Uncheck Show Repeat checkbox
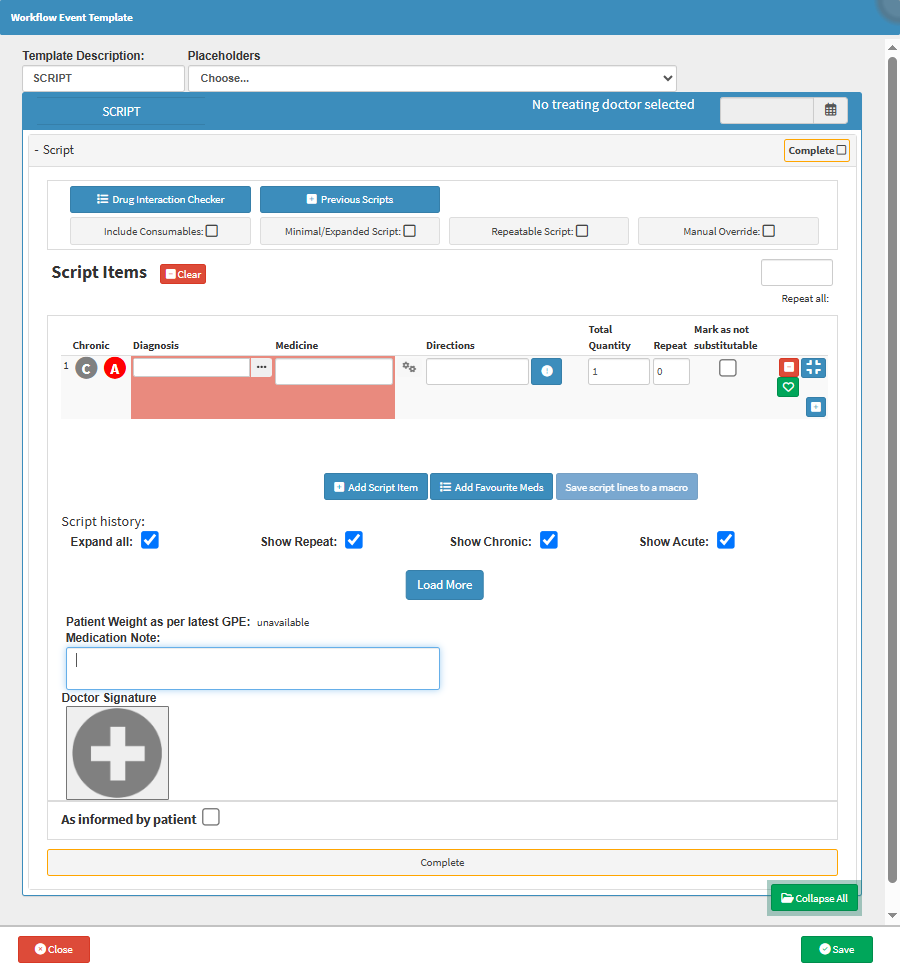This screenshot has width=900, height=972. click(354, 540)
